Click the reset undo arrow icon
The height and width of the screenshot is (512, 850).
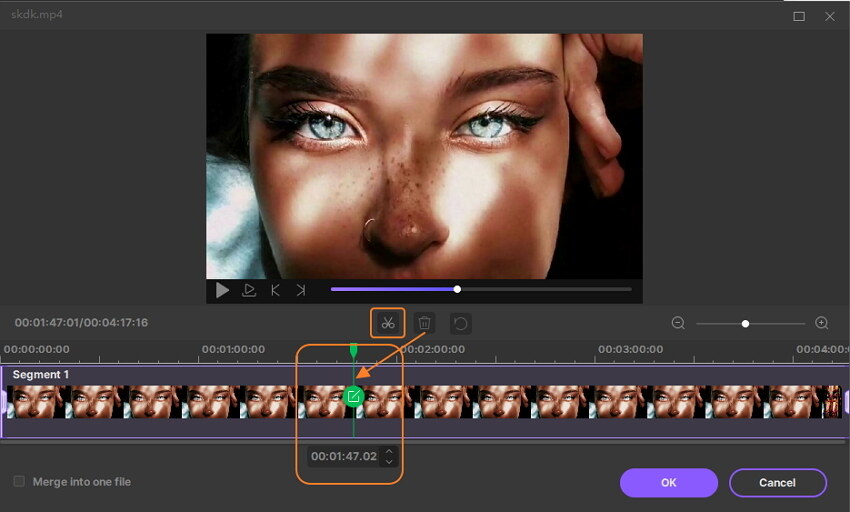[460, 323]
